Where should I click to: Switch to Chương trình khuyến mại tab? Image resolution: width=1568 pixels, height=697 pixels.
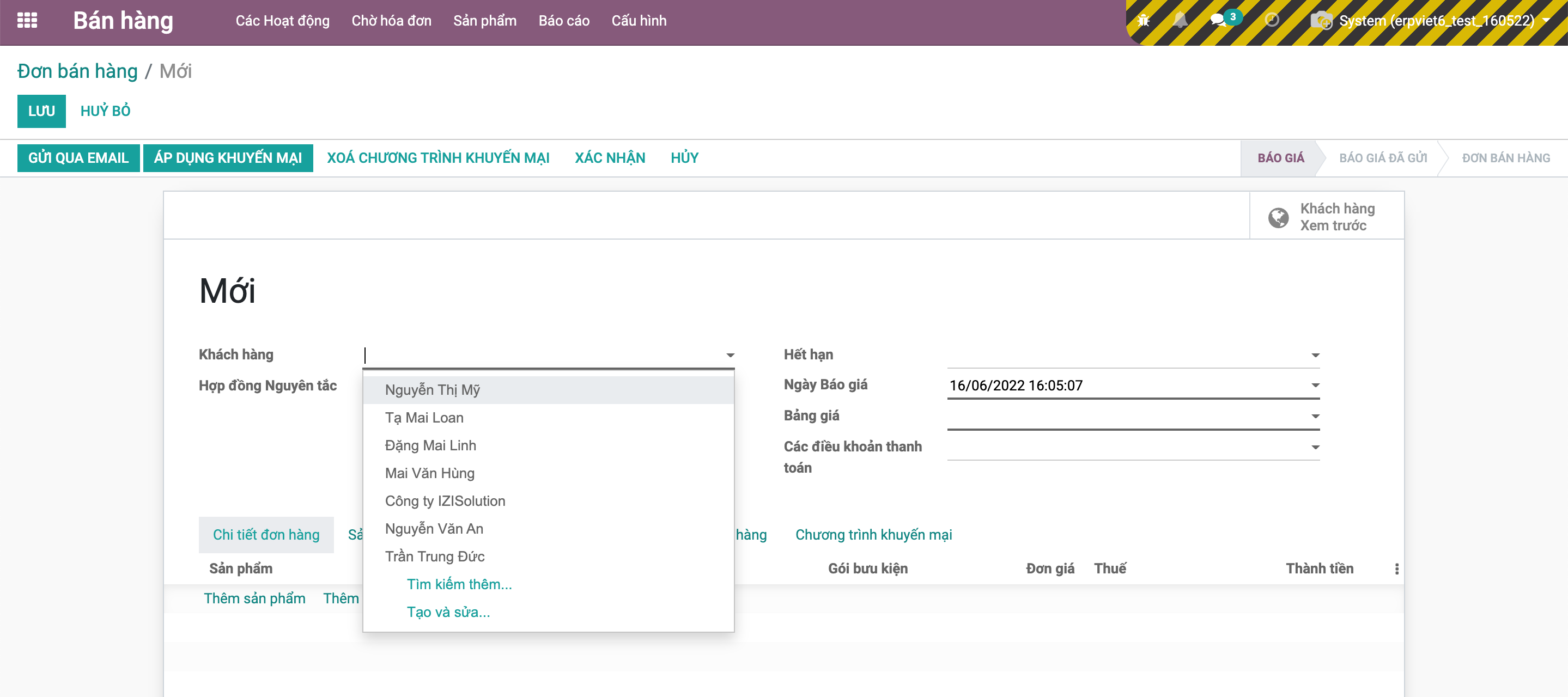coord(873,535)
